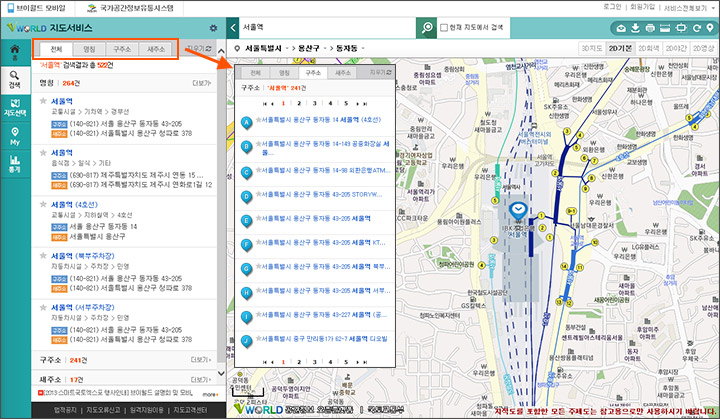720x419 pixels.
Task: Switch to the 3D지도 map mode
Action: click(592, 48)
